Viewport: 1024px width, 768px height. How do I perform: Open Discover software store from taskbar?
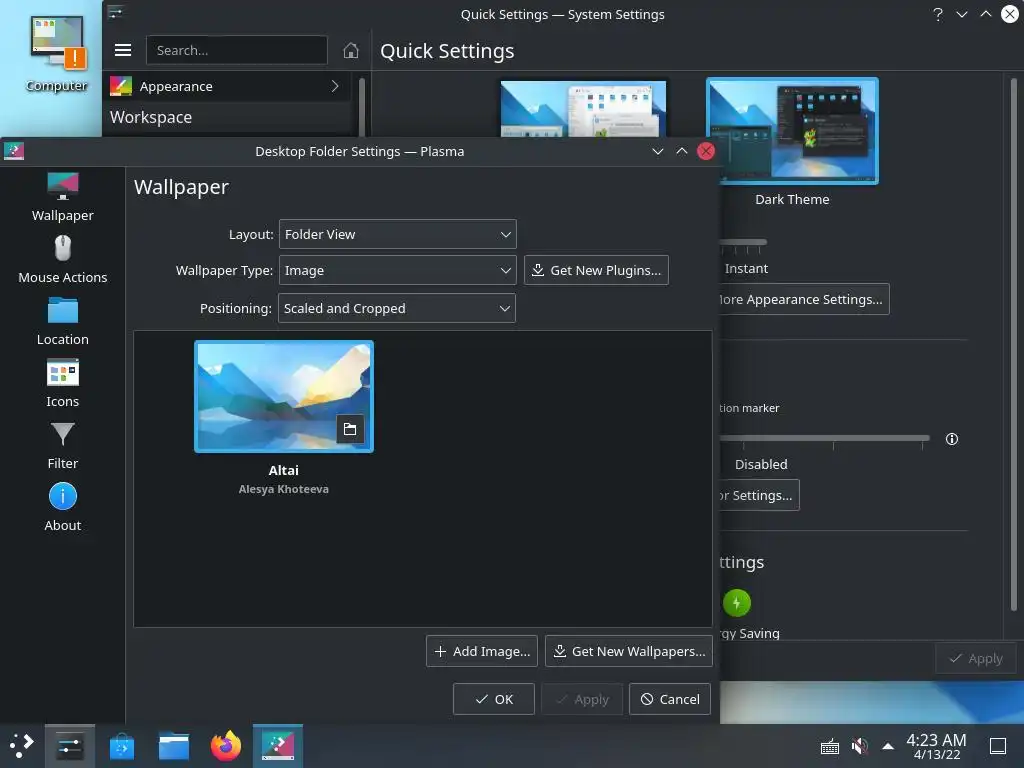pyautogui.click(x=121, y=746)
